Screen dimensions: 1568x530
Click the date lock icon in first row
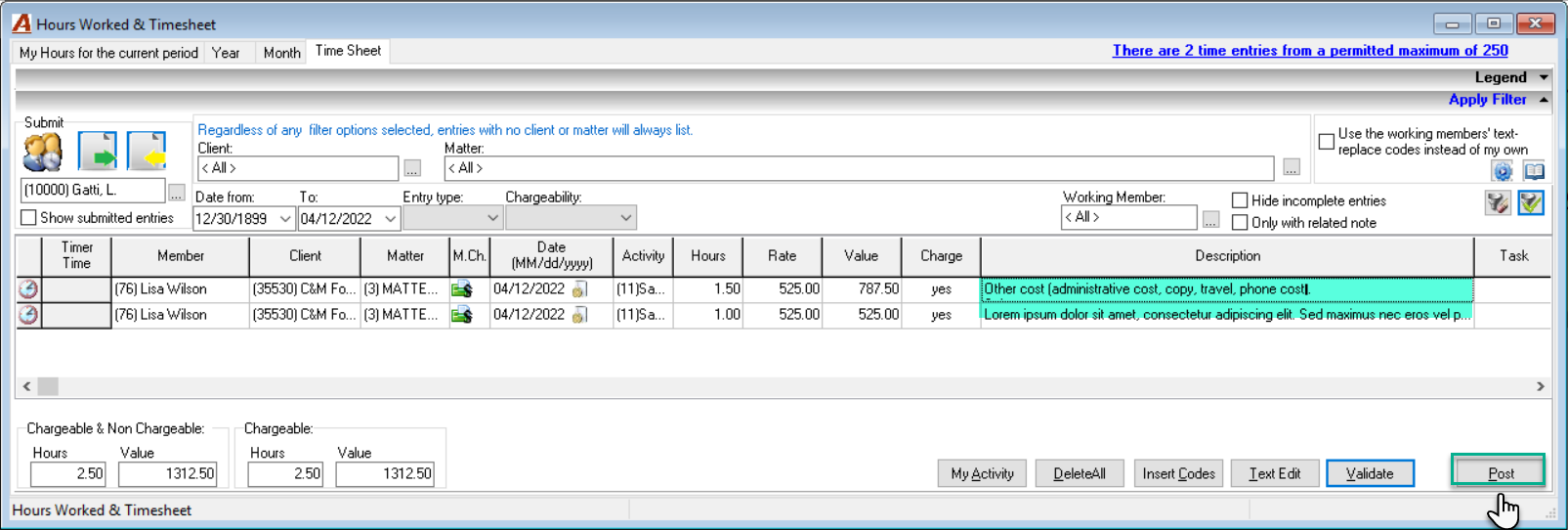(x=579, y=289)
